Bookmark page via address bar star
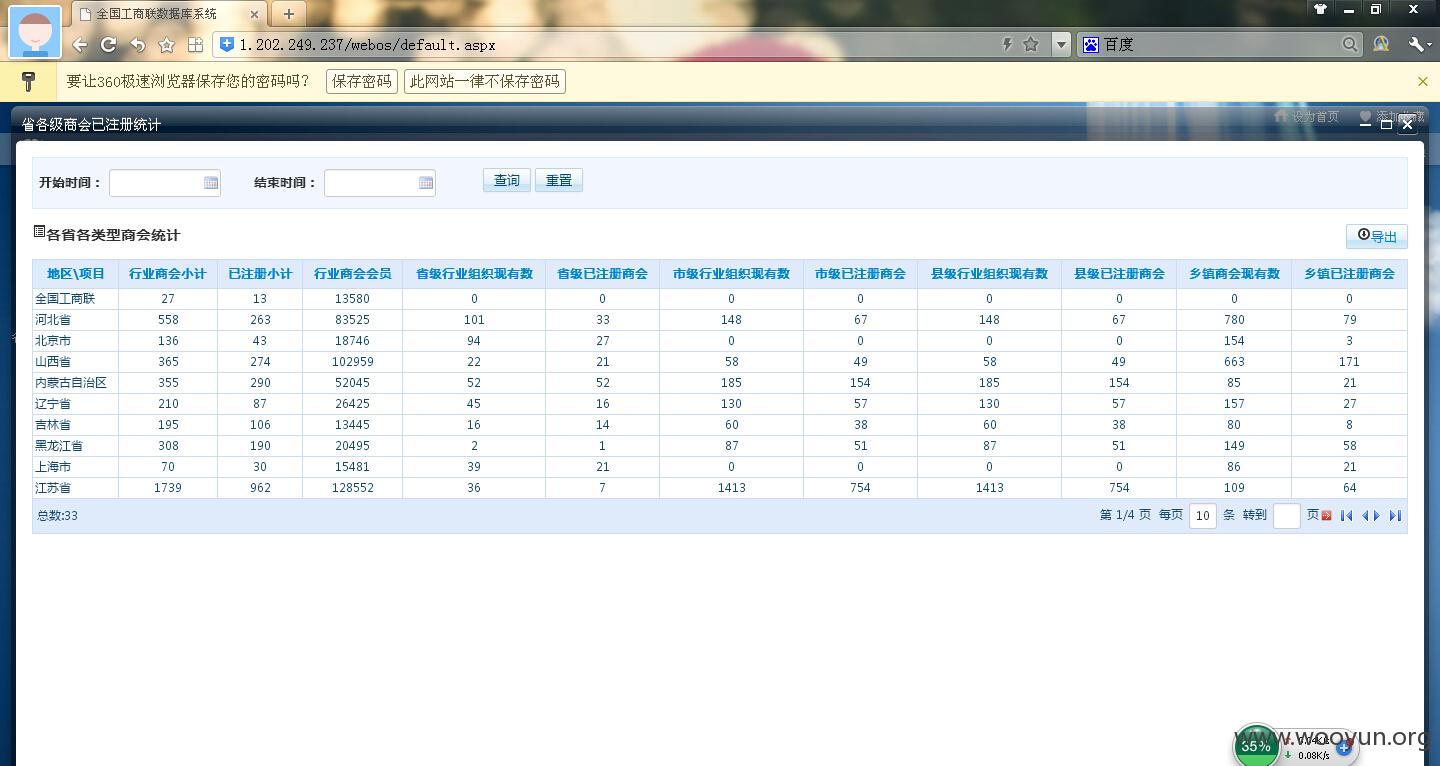1440x766 pixels. coord(1031,44)
